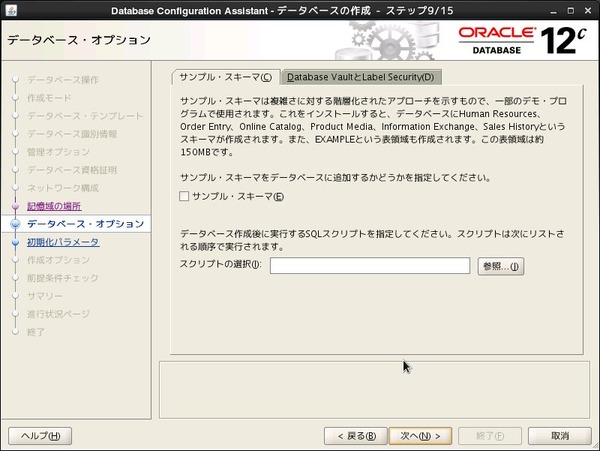Click the step bullet beside 記憶域の場所

(15, 206)
